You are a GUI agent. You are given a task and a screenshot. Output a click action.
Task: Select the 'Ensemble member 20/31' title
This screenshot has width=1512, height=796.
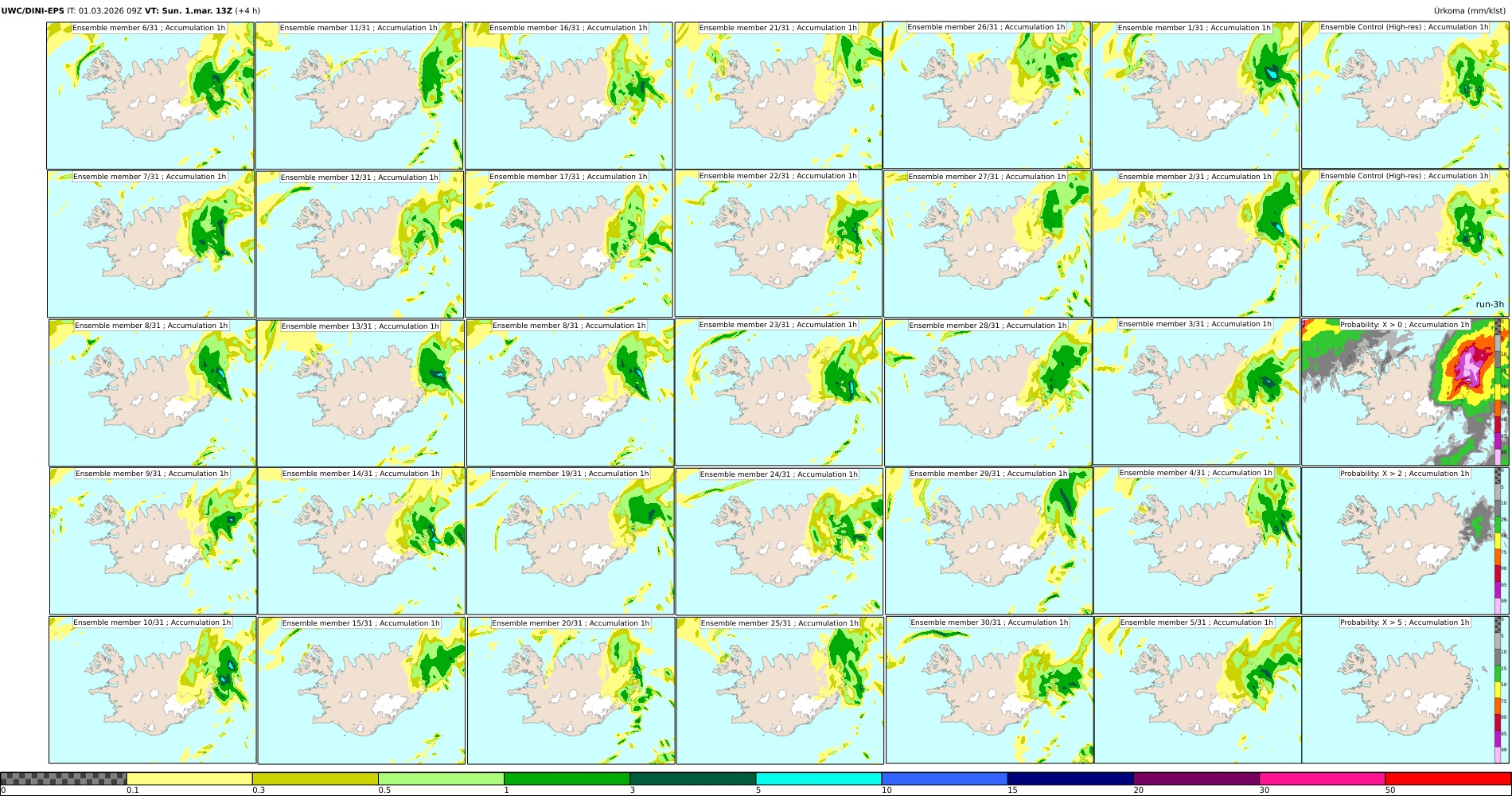[571, 623]
